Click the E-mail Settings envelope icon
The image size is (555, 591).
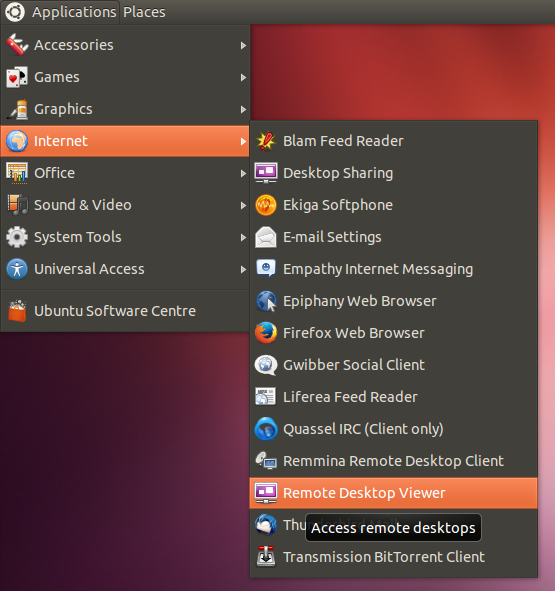[x=266, y=237]
